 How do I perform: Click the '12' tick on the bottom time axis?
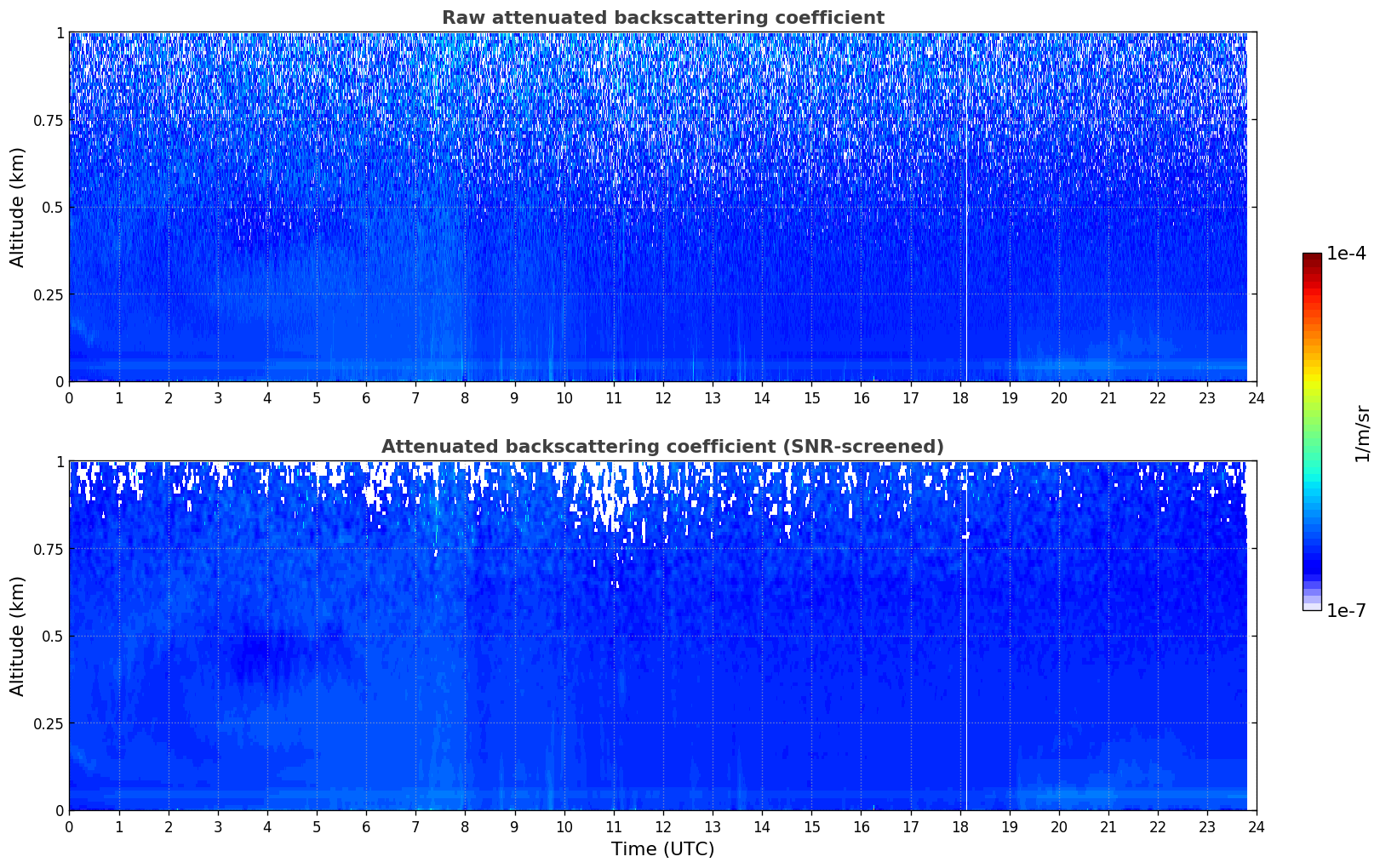coord(662,826)
